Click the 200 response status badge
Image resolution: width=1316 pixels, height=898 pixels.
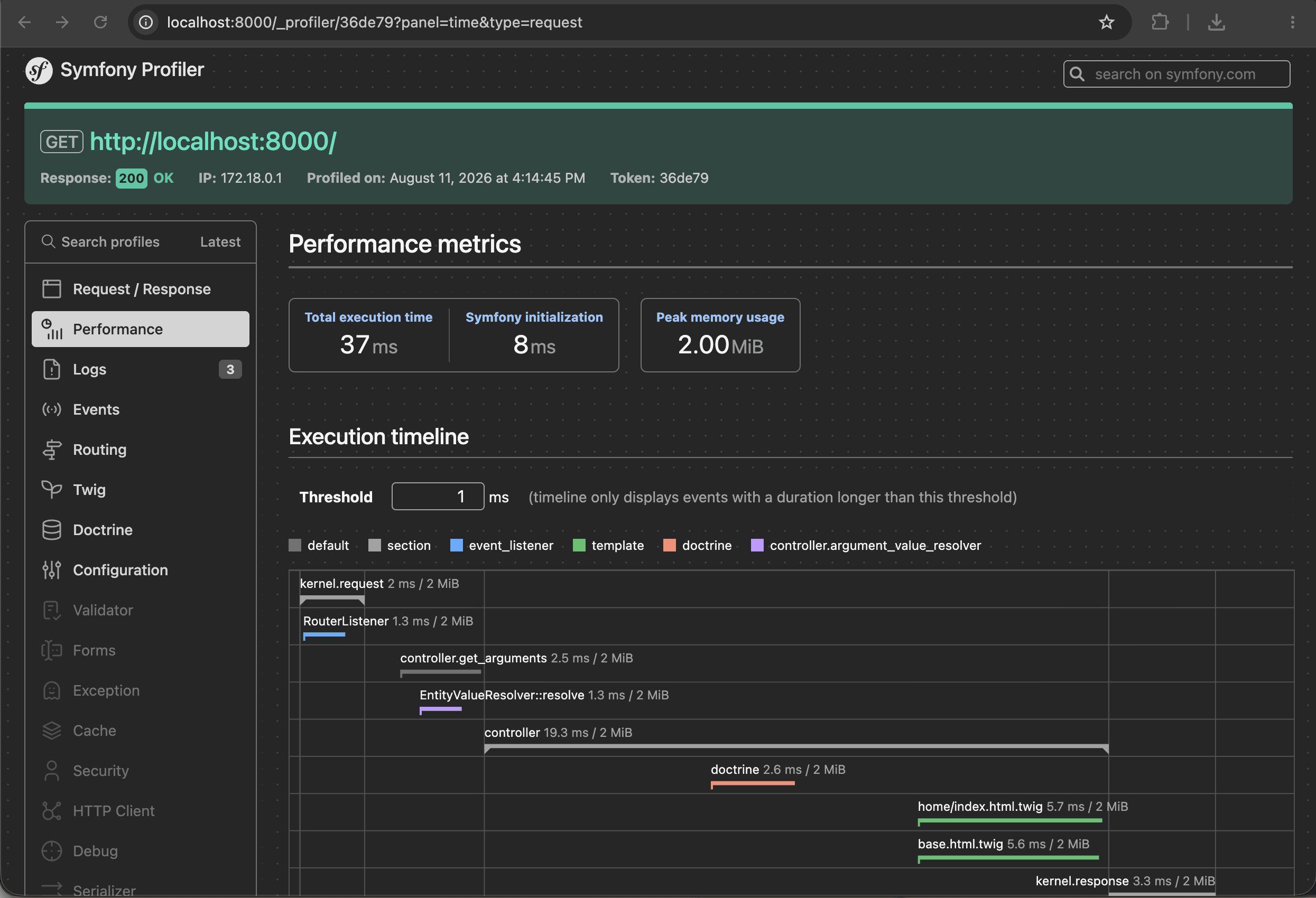tap(132, 178)
